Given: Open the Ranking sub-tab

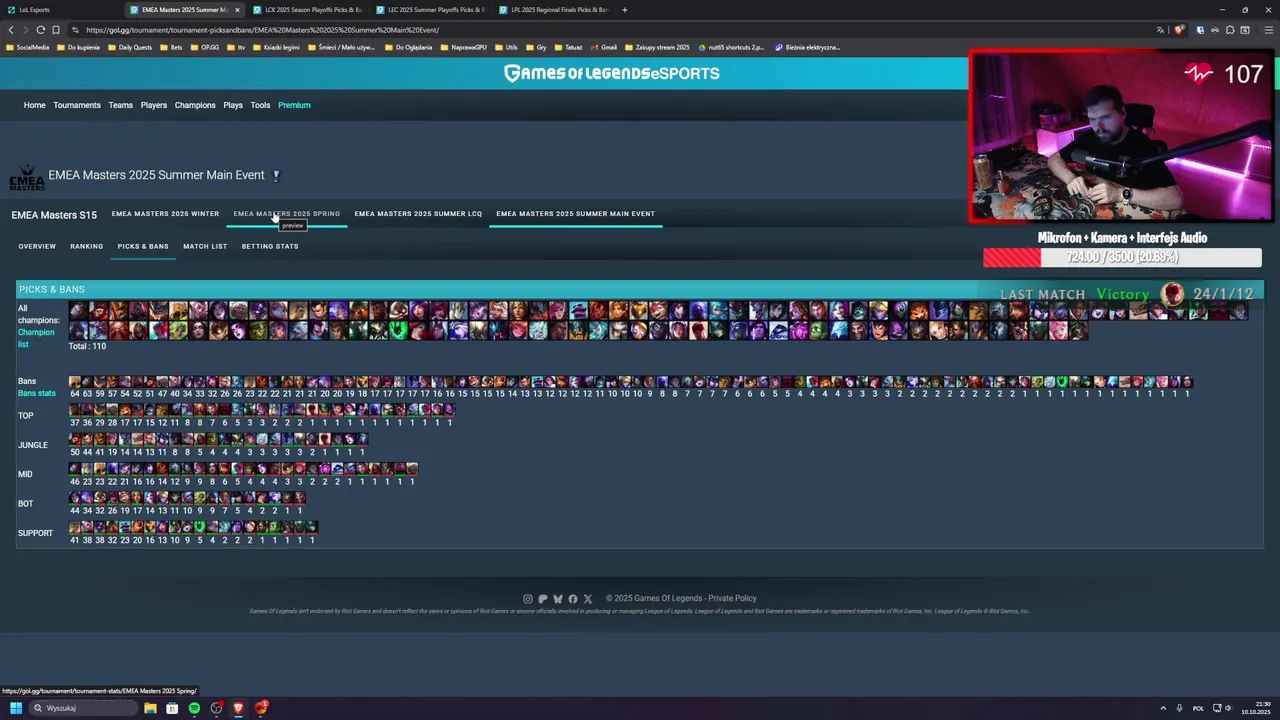Looking at the screenshot, I should (x=87, y=246).
